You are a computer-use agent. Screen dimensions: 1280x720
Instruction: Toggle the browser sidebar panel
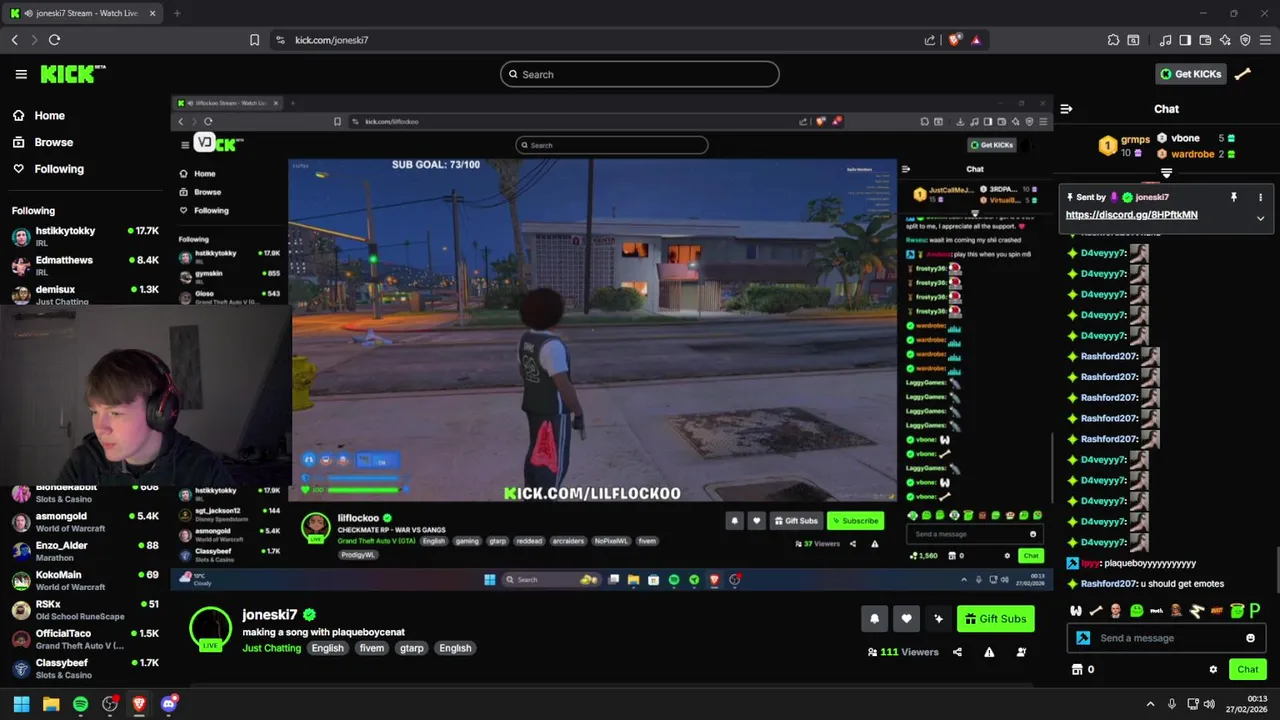pyautogui.click(x=1185, y=40)
